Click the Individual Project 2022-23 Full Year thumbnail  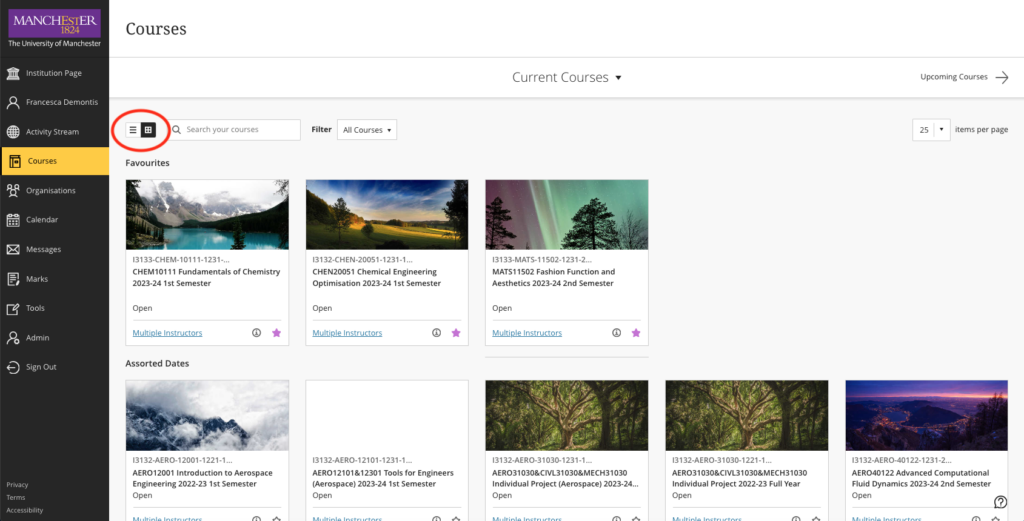point(746,415)
